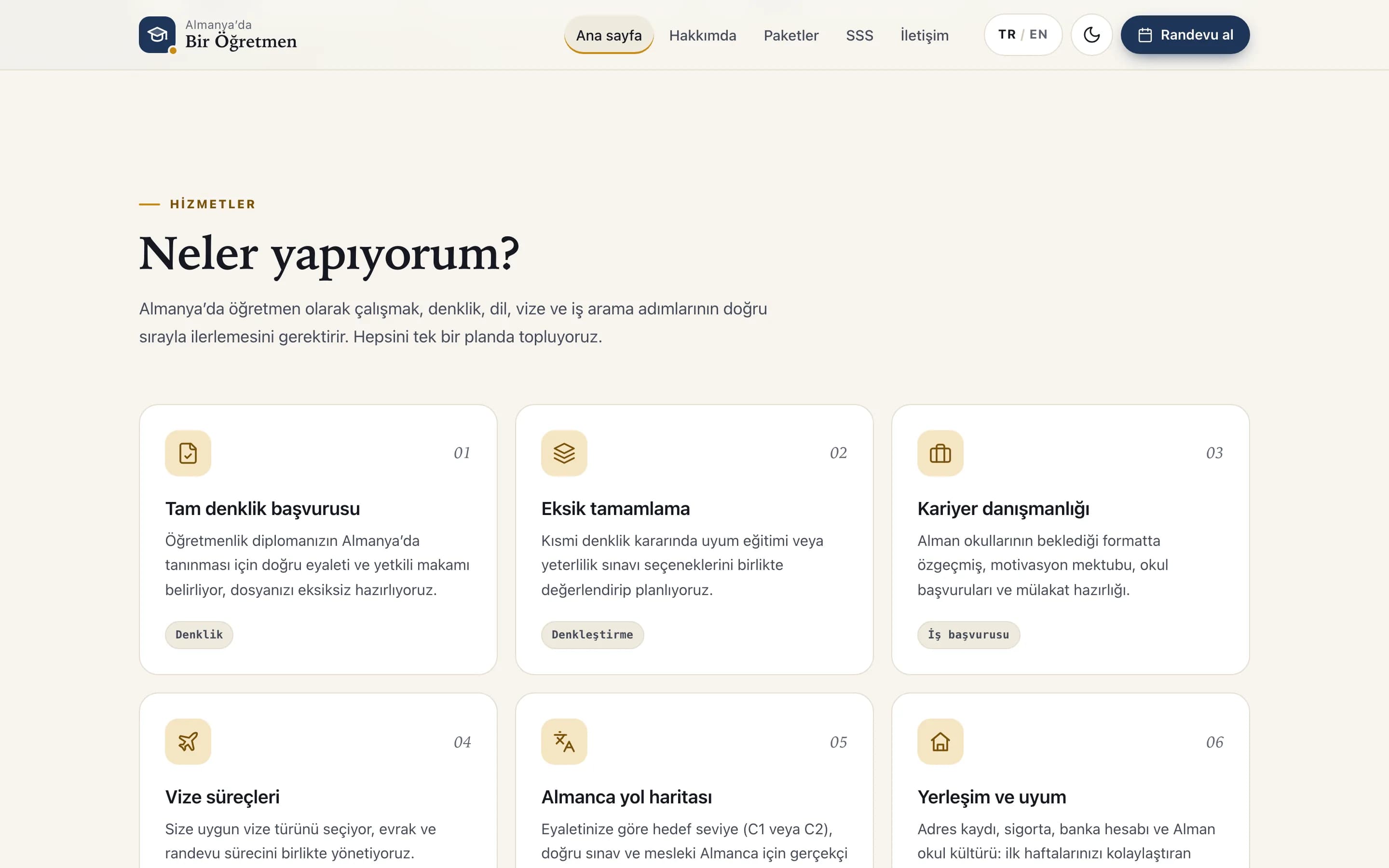Click the briefcase icon on Kariyer danışmanlığı card
The width and height of the screenshot is (1389, 868).
[x=940, y=453]
